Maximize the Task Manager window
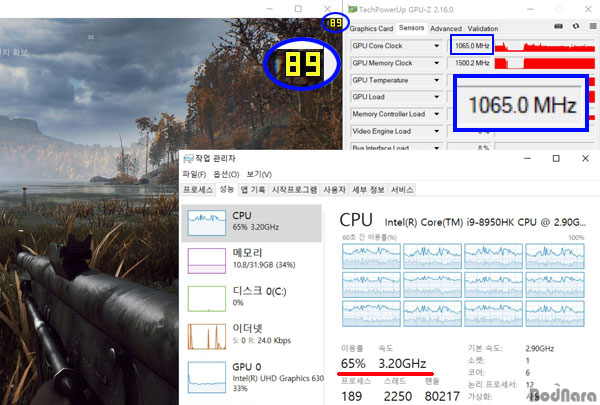Screen dimensions: 600x405 click(x=556, y=158)
